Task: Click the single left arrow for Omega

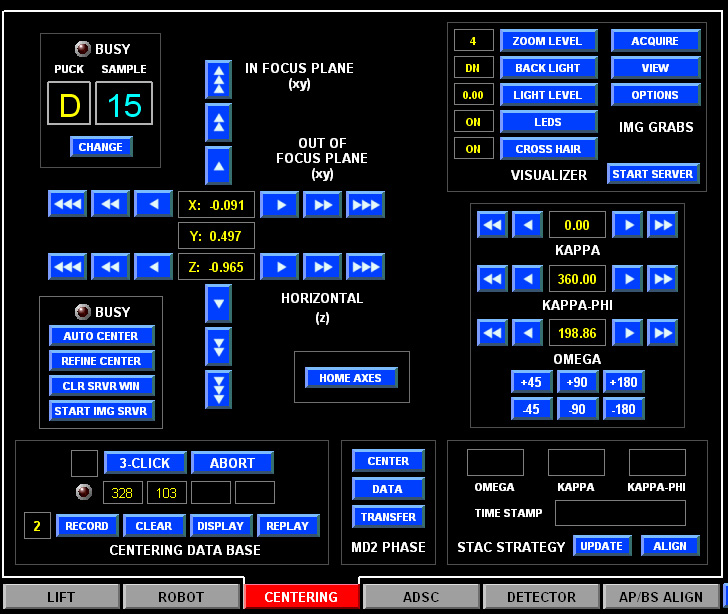Action: point(527,333)
